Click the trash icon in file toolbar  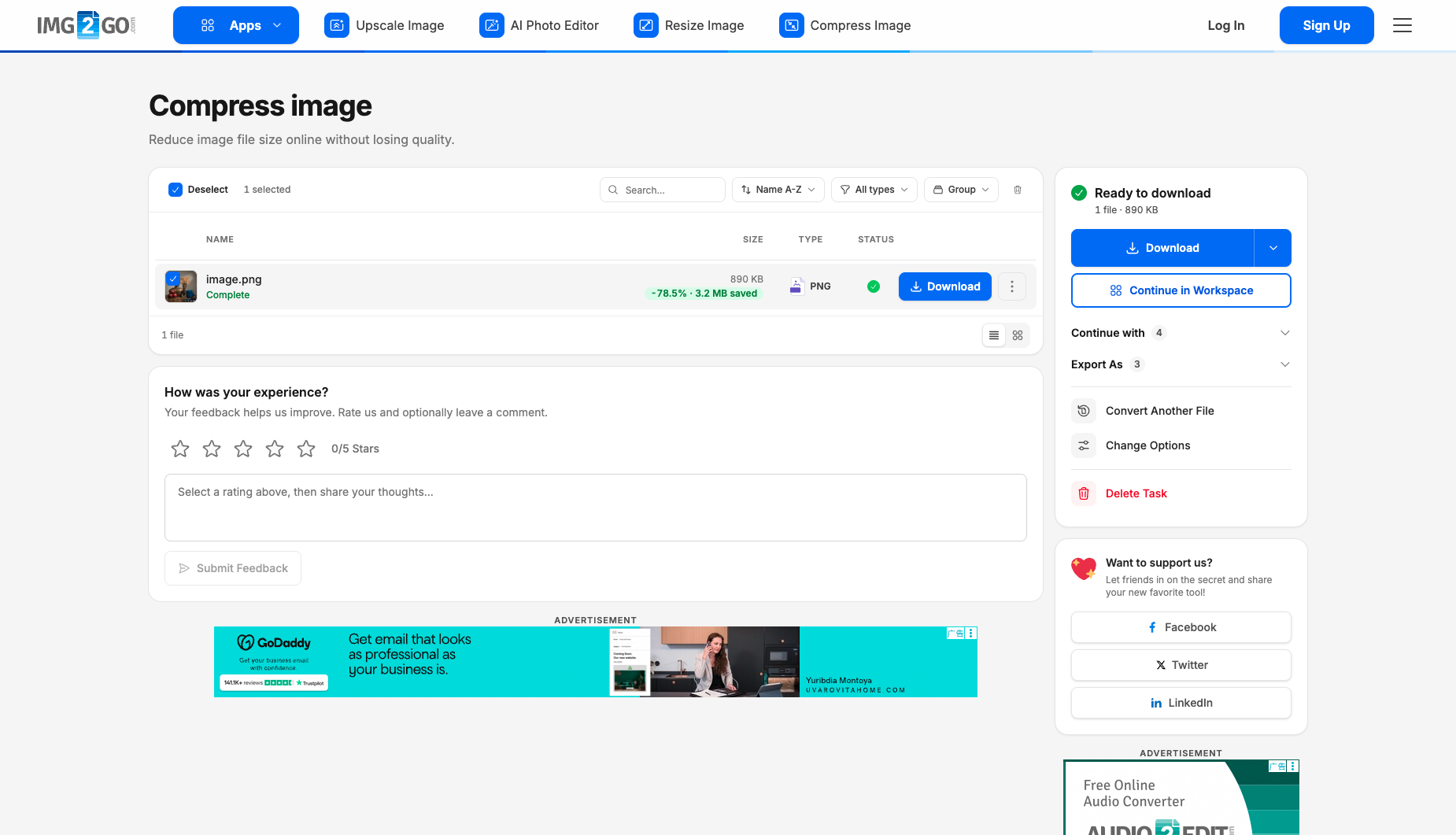(1018, 190)
